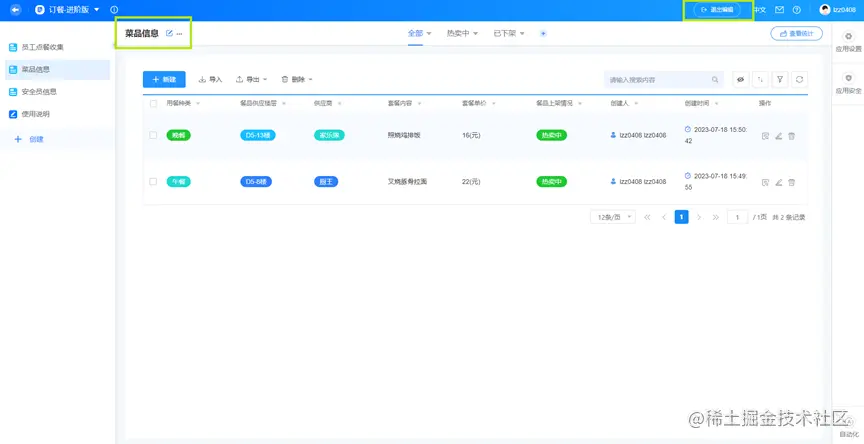This screenshot has height=444, width=864.
Task: Open the more options ellipsis beside 菜品信息
Action: tap(179, 34)
